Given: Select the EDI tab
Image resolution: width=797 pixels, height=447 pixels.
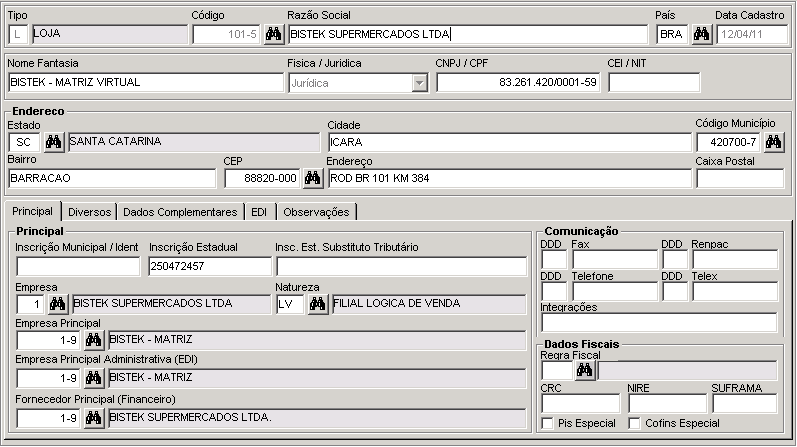Looking at the screenshot, I should click(259, 212).
